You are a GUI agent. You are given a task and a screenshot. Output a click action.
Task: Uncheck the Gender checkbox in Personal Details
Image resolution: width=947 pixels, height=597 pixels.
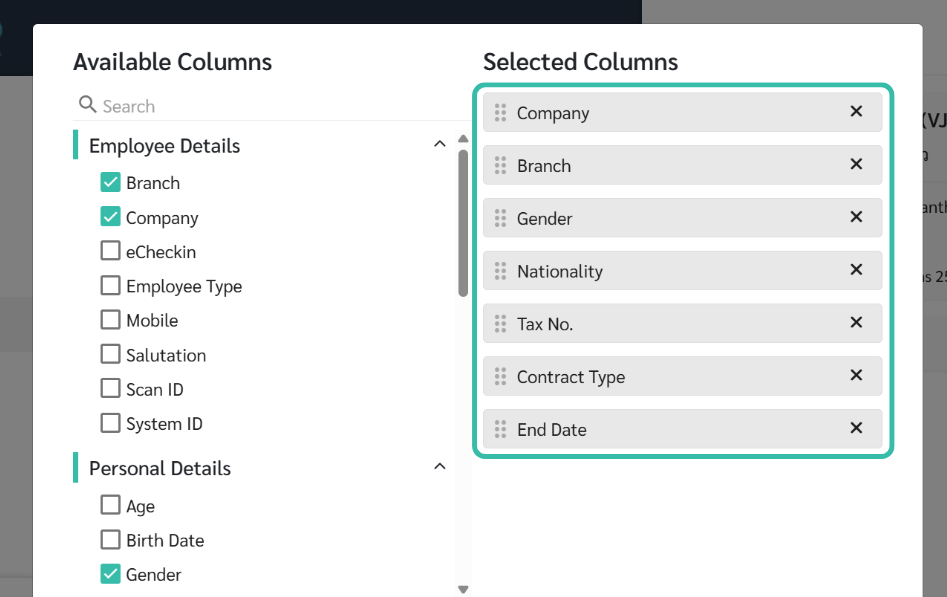110,573
